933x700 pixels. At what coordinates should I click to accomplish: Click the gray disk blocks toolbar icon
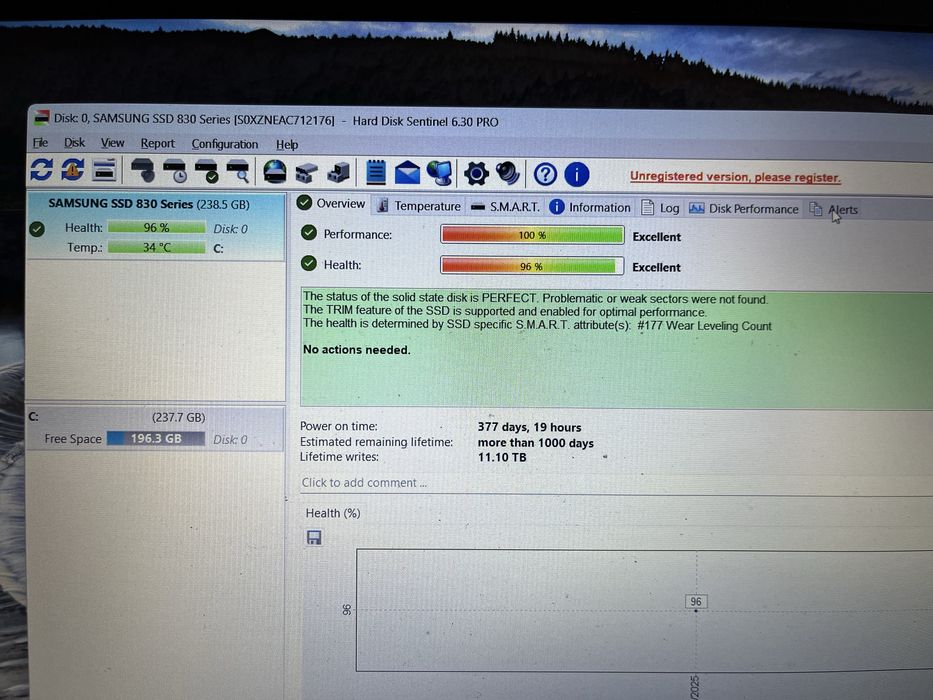(x=306, y=173)
